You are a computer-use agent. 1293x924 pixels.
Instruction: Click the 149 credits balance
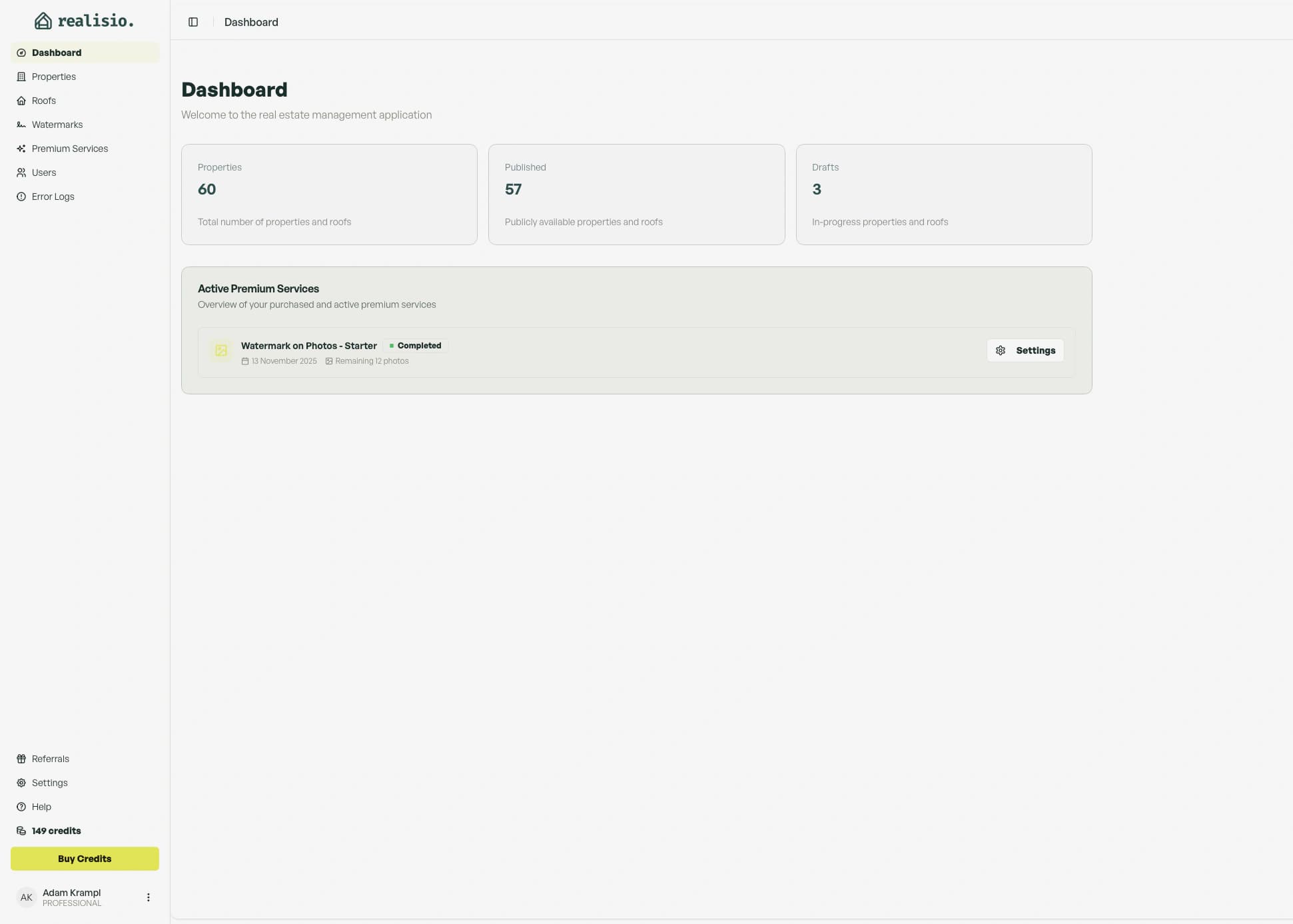56,831
